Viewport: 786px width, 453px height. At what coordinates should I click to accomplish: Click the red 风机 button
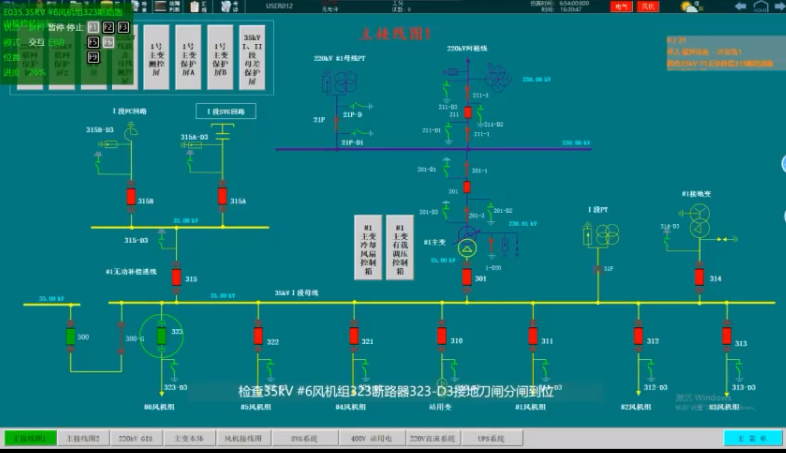tap(648, 6)
